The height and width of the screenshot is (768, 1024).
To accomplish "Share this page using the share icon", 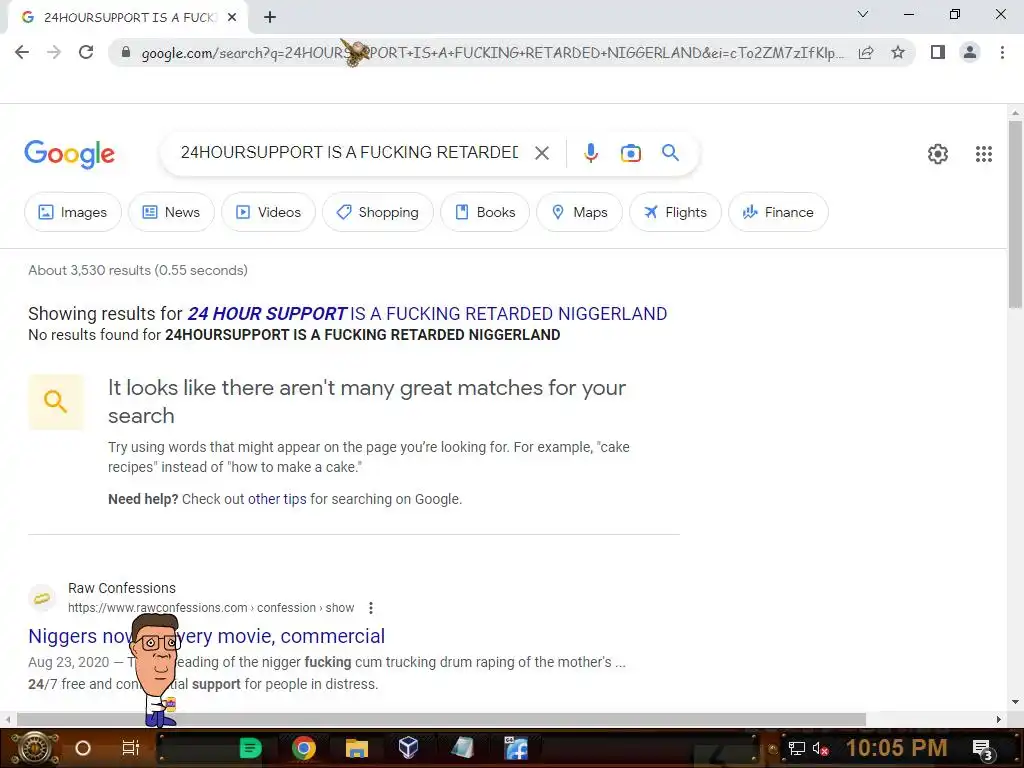I will coord(866,52).
